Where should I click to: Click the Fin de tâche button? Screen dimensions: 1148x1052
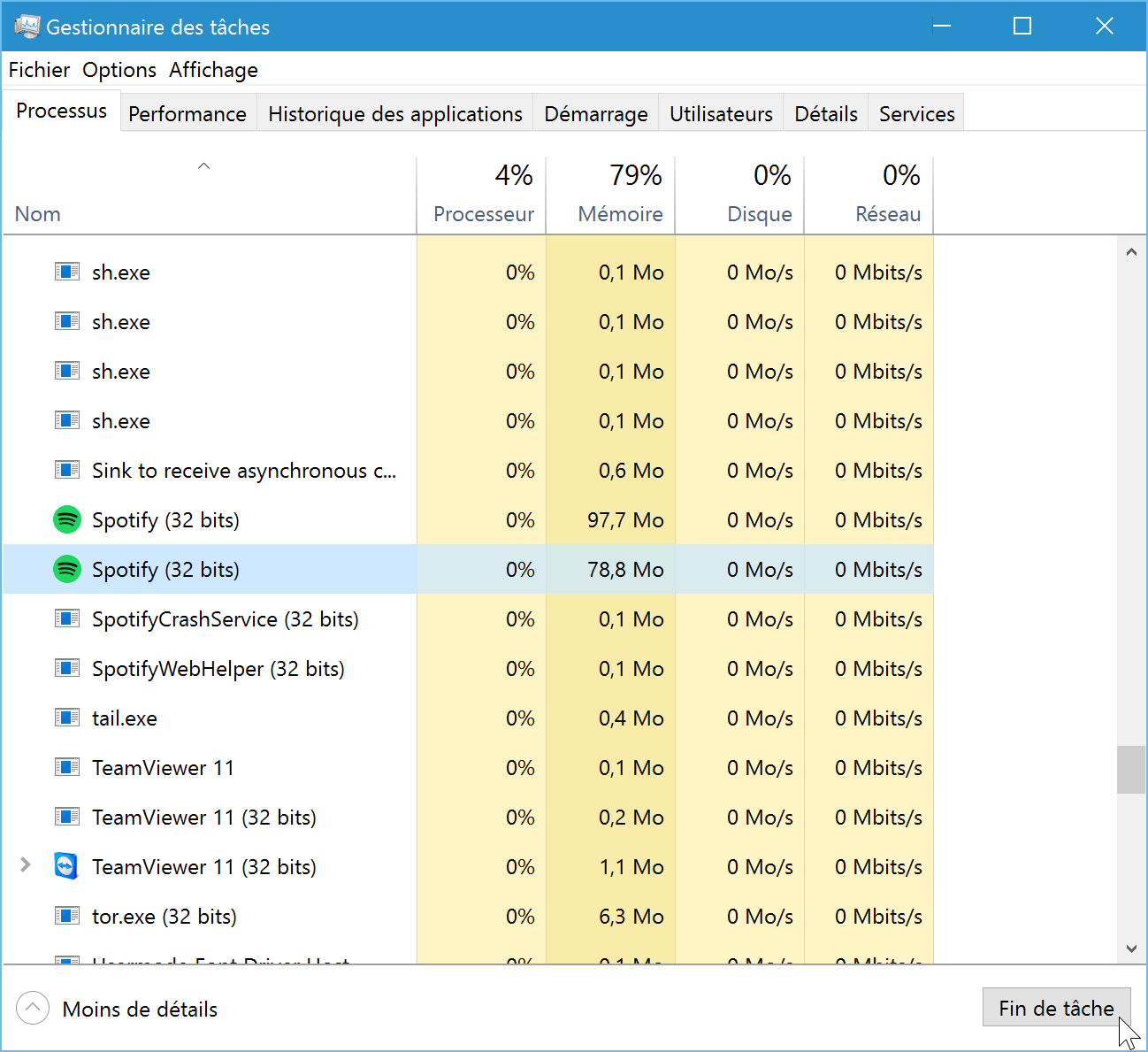1056,1008
